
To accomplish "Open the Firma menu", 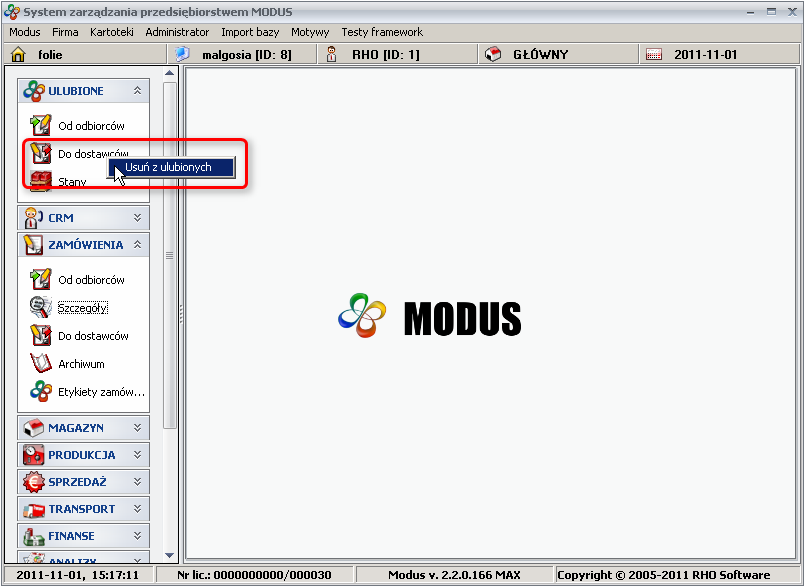I will [x=65, y=32].
